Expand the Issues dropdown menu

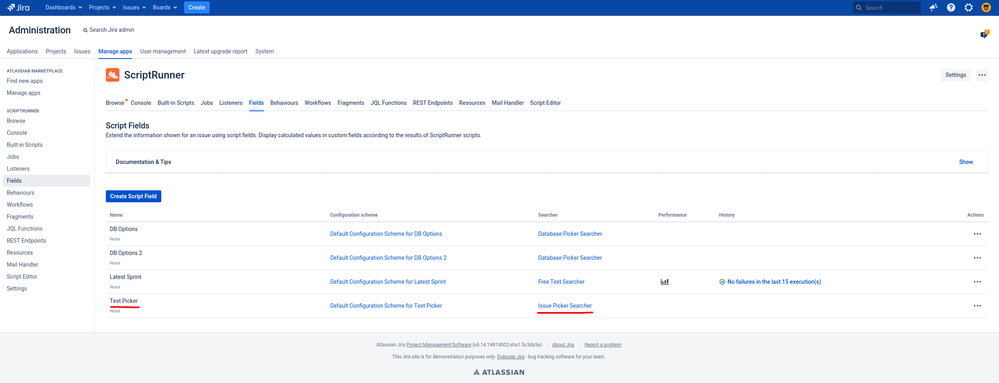pos(134,8)
